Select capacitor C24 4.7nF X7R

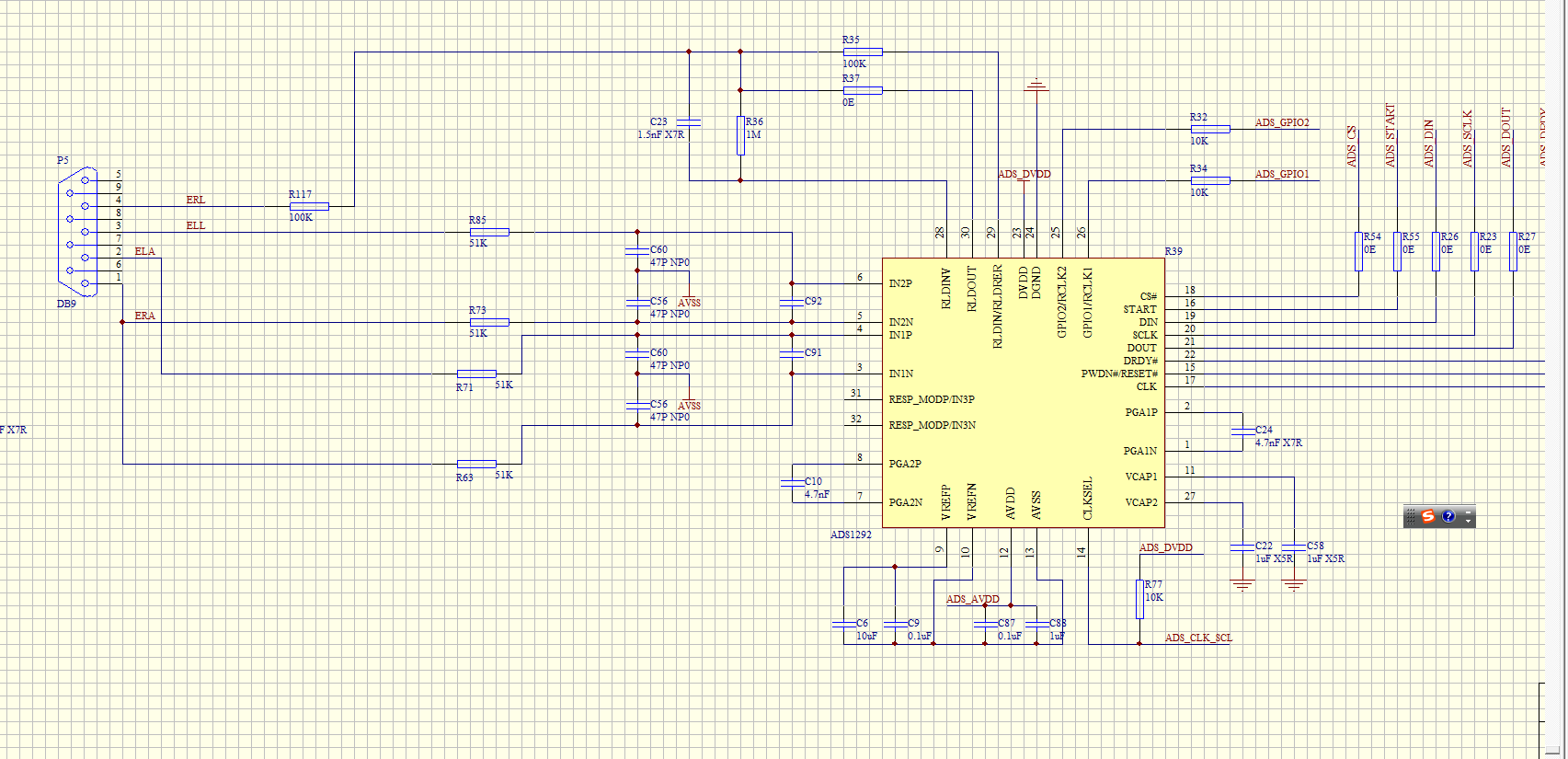[1242, 431]
